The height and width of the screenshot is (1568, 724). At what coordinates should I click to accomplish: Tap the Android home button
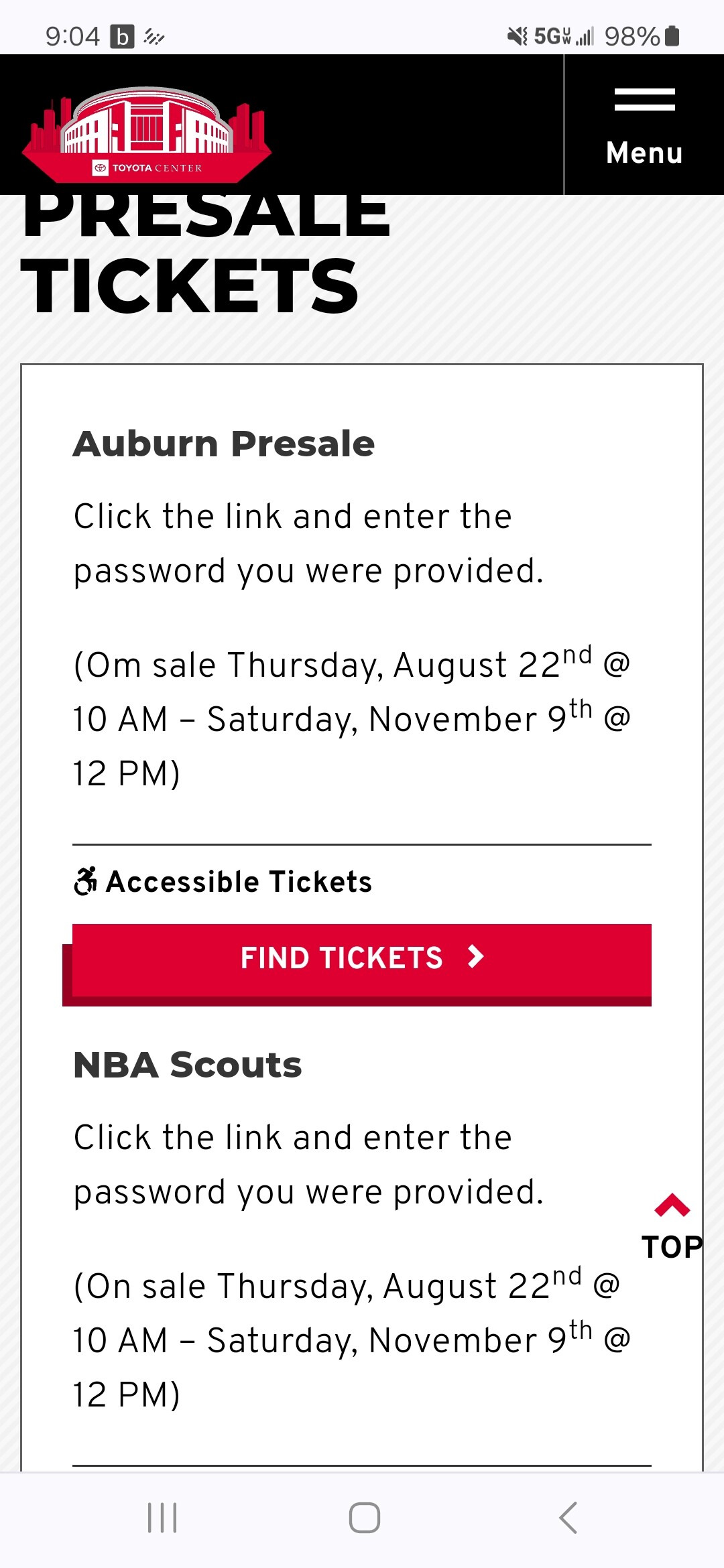364,1518
